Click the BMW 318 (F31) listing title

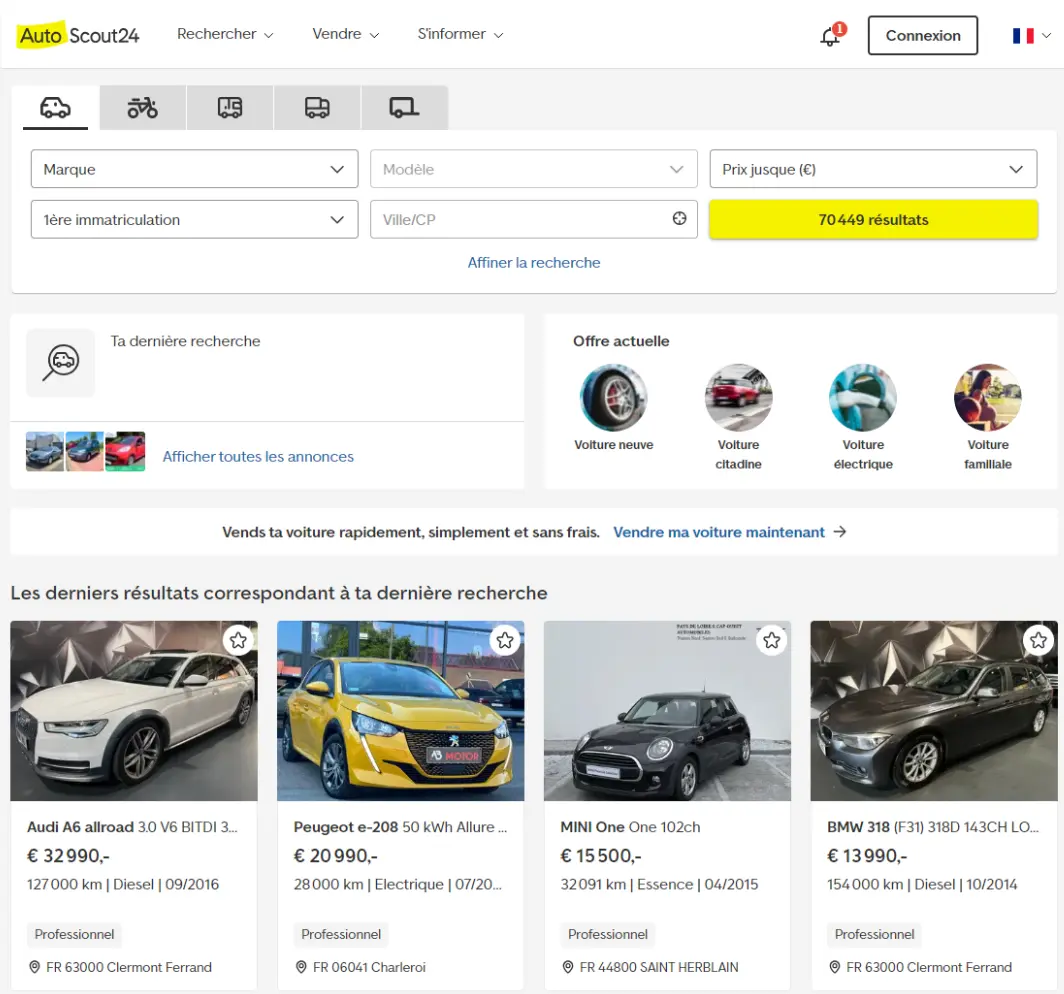(933, 827)
